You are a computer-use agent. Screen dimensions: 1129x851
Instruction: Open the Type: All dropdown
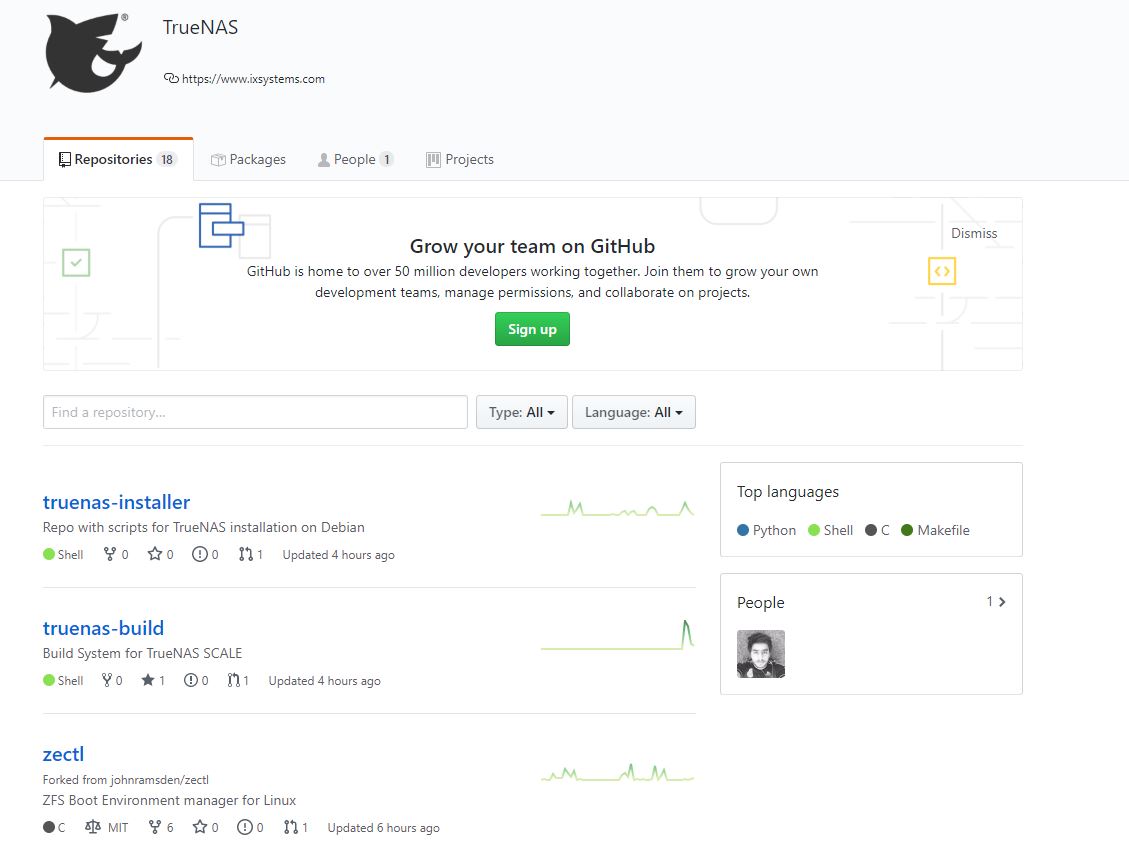click(x=521, y=412)
